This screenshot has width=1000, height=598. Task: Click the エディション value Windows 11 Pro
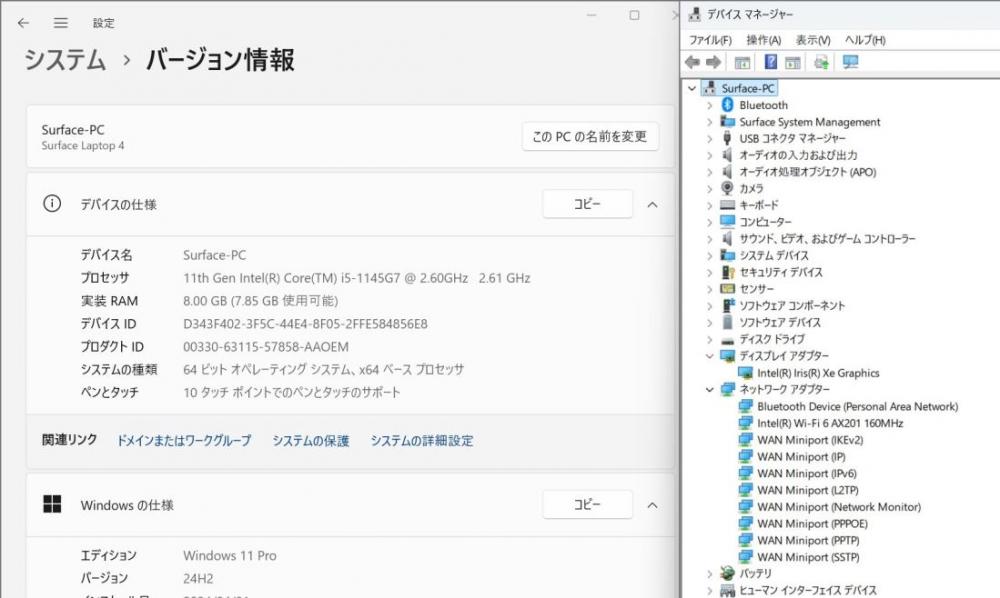click(230, 555)
